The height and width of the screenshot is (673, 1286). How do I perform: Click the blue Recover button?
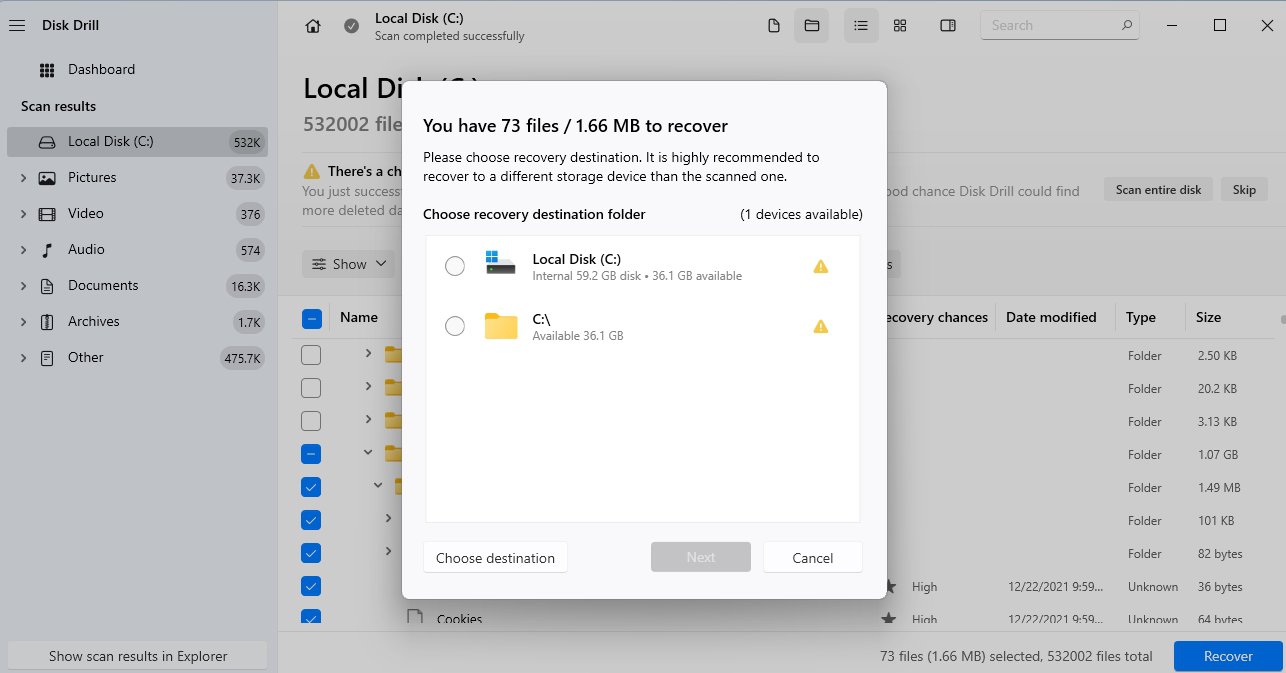(1228, 656)
